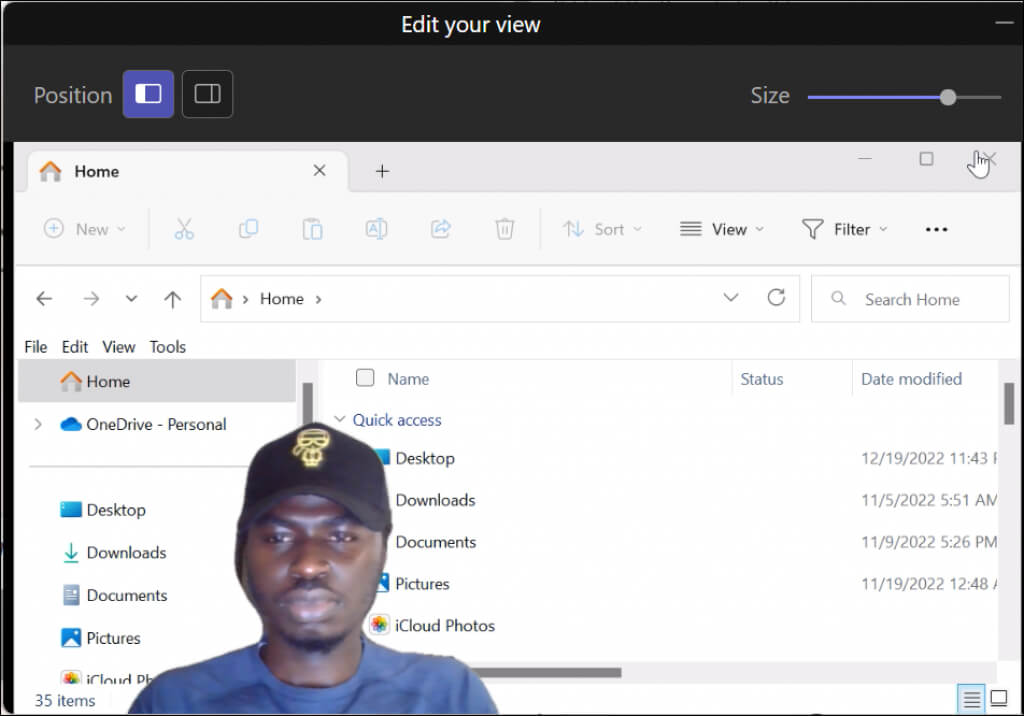Click the Cut scissors icon

pyautogui.click(x=184, y=229)
